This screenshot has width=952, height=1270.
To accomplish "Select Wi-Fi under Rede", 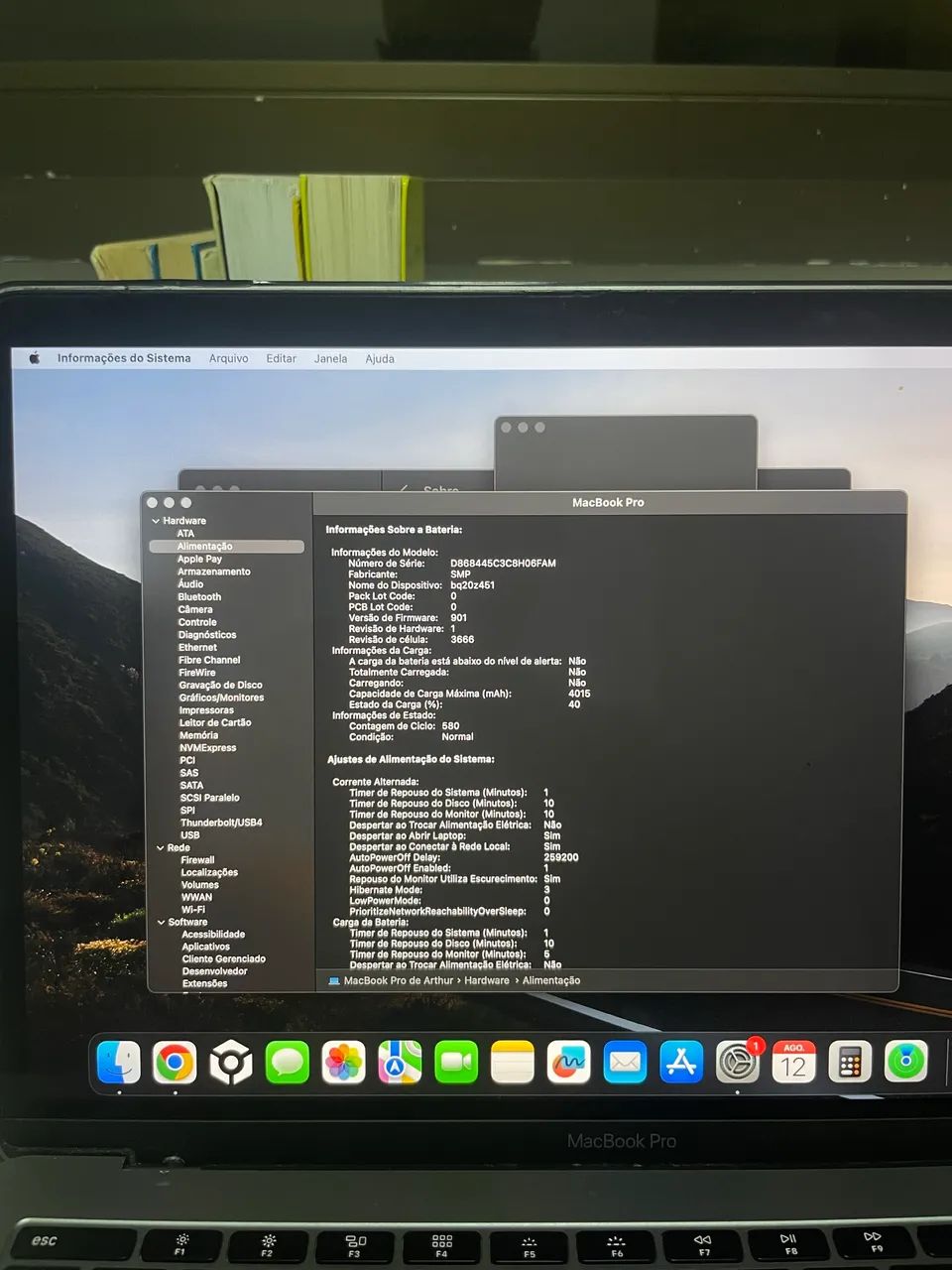I will [x=193, y=909].
